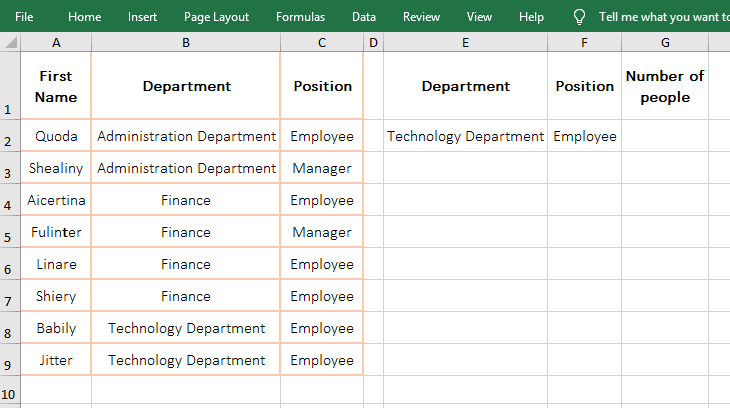Select row 2 header
Viewport: 730px width, 408px height.
point(10,136)
